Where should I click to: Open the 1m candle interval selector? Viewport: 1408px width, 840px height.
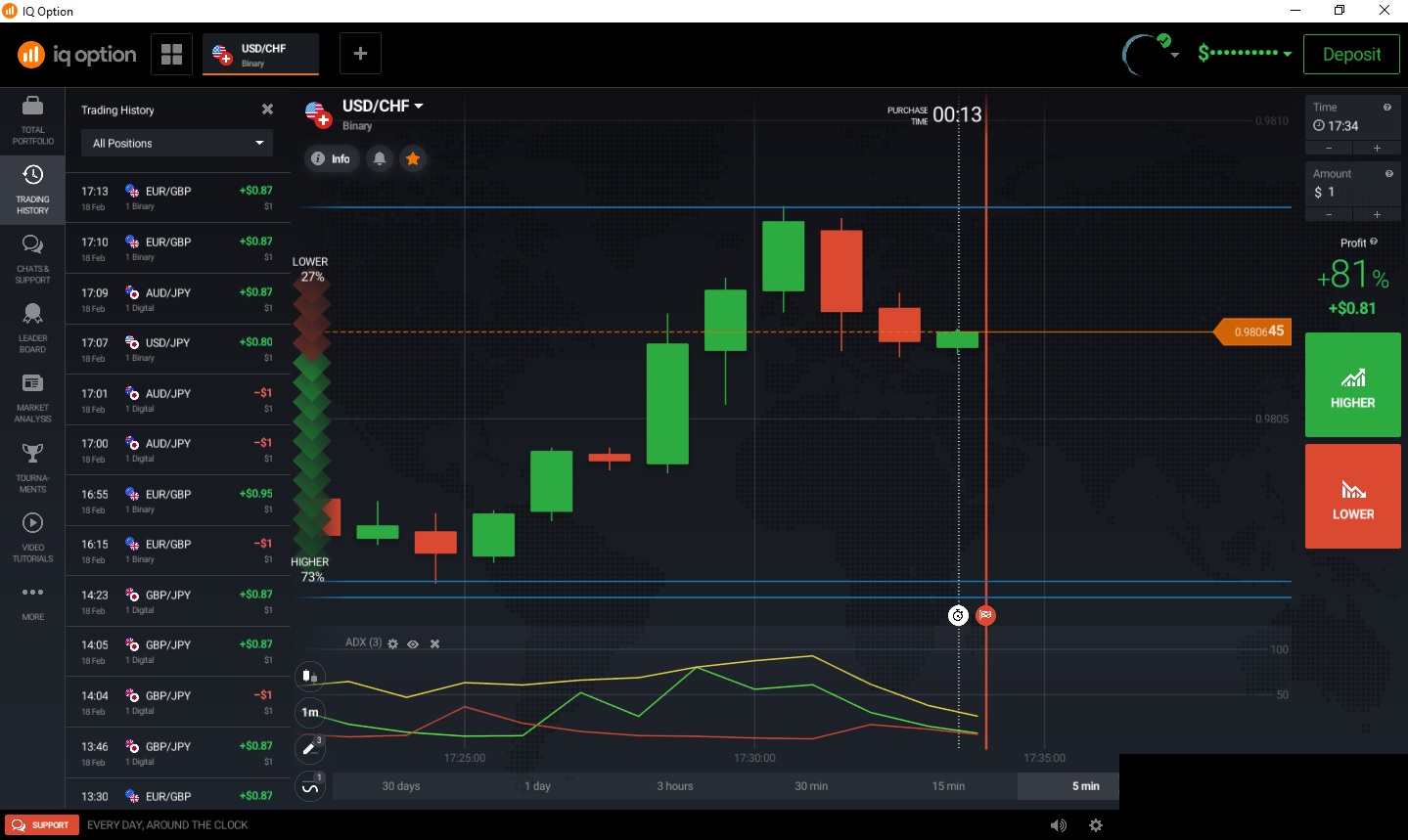pos(310,712)
